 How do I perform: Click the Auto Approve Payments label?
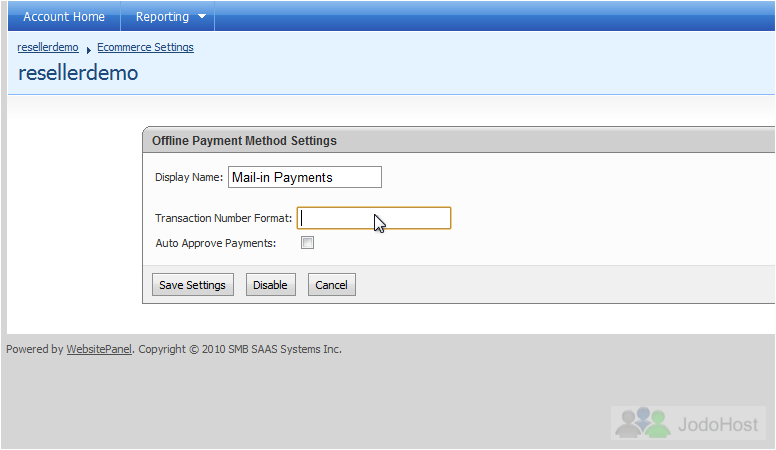pos(216,243)
